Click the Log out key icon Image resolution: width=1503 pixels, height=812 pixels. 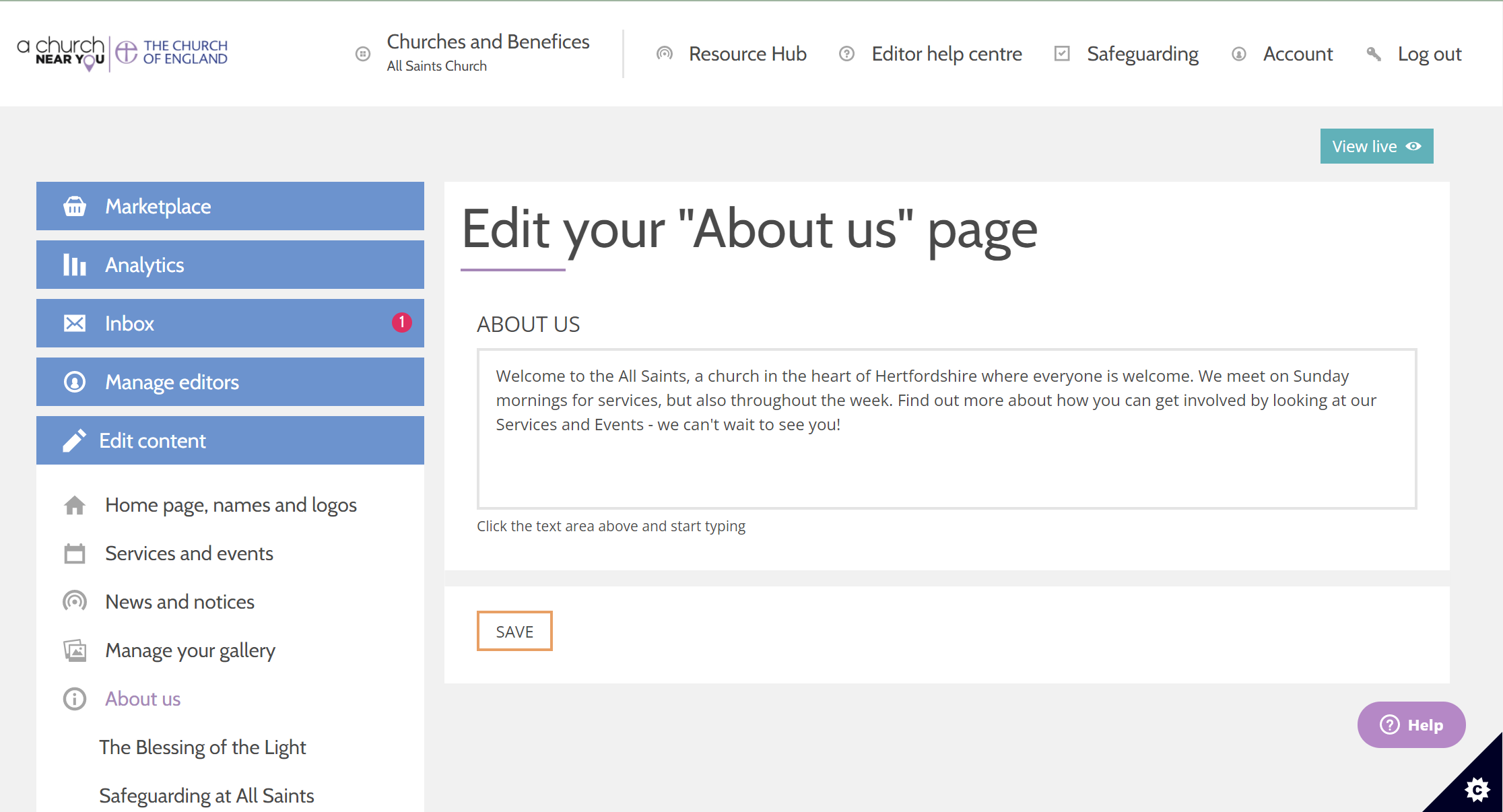point(1374,54)
